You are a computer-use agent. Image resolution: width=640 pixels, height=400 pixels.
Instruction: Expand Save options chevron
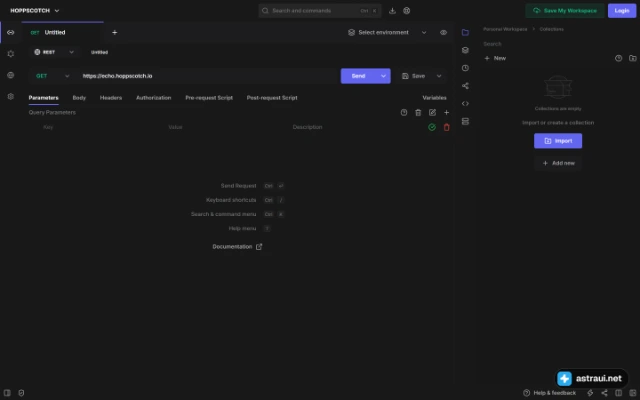pos(439,76)
